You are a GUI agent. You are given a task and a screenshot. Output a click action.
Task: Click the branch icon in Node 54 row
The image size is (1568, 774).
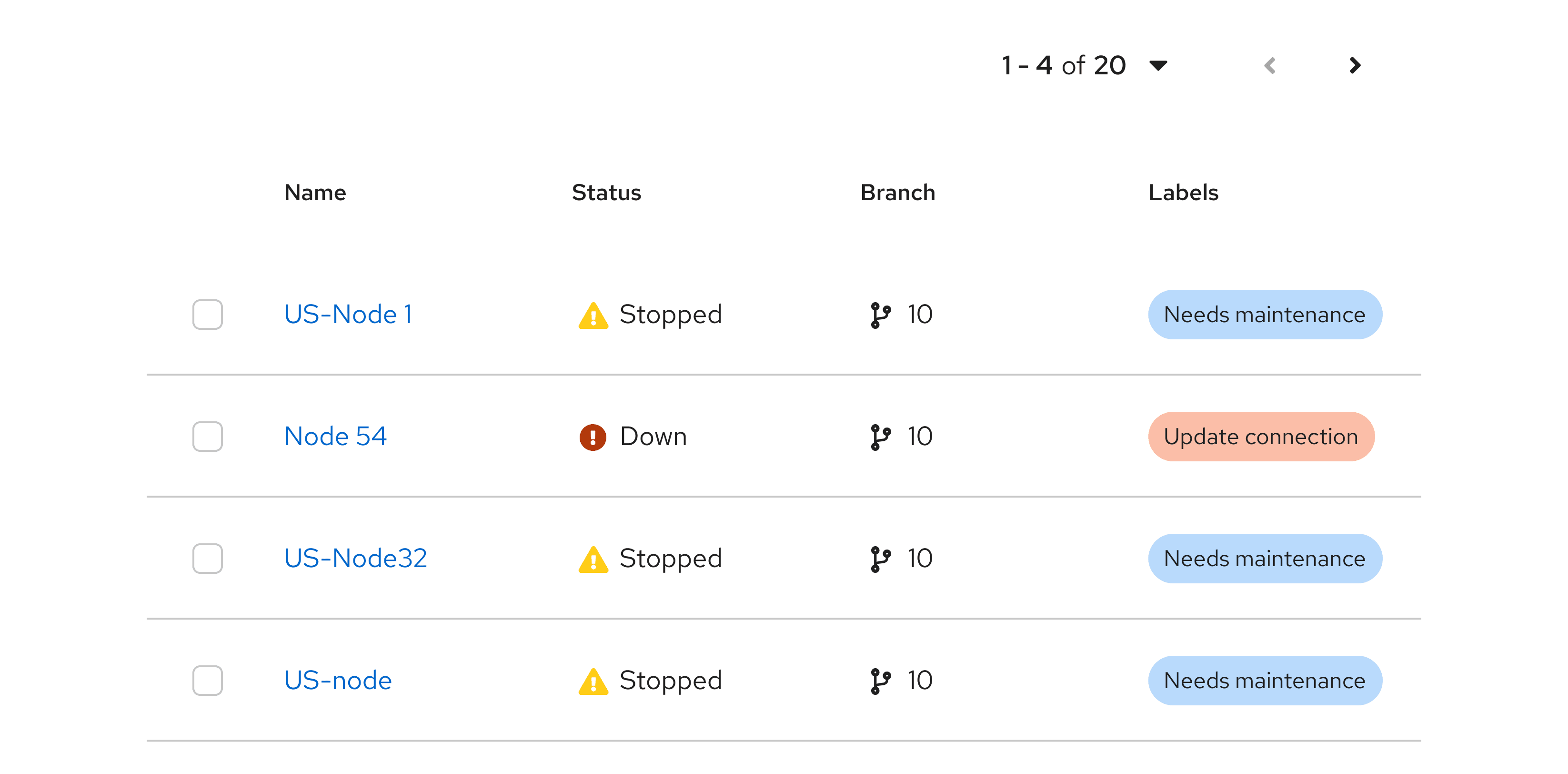coord(880,437)
